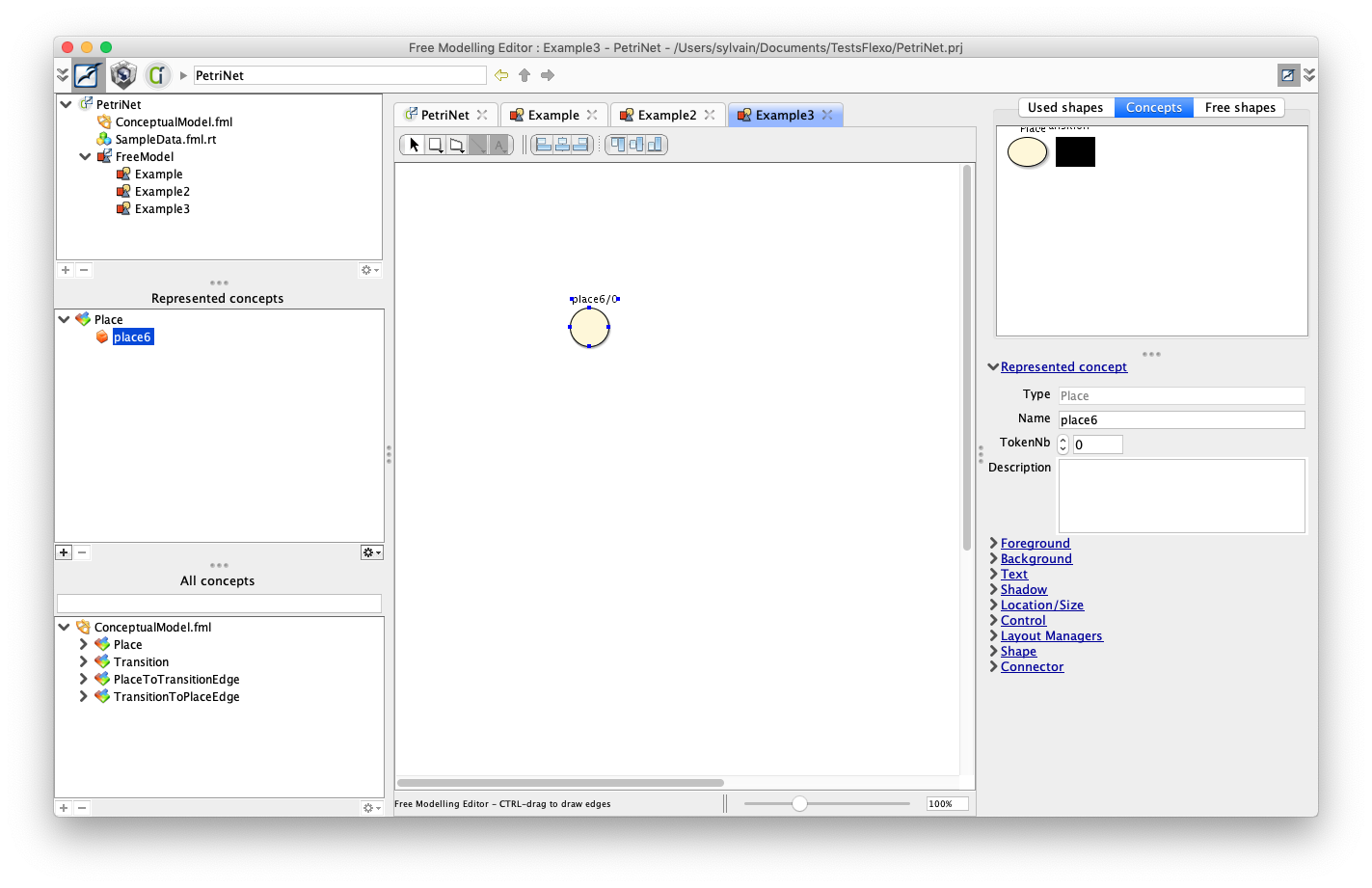
Task: Click the TokenNb stepper arrows
Action: coord(1063,444)
